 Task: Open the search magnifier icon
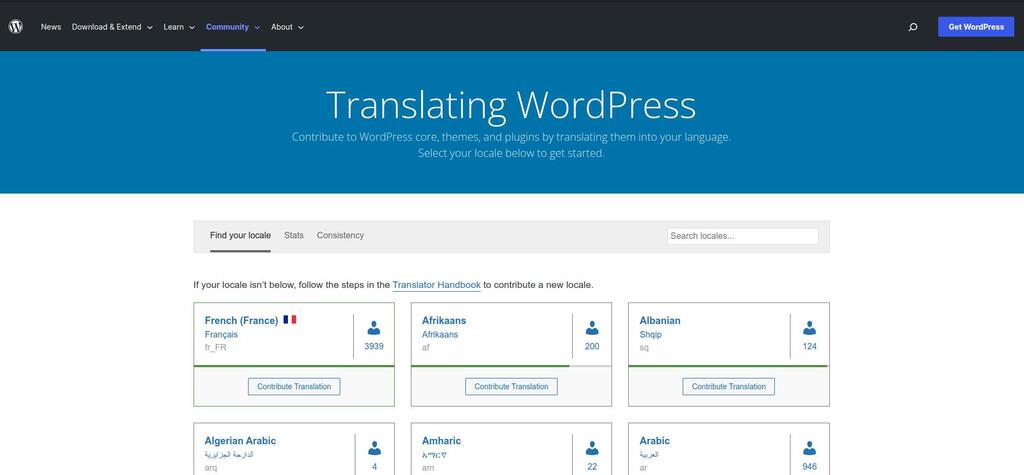(913, 27)
